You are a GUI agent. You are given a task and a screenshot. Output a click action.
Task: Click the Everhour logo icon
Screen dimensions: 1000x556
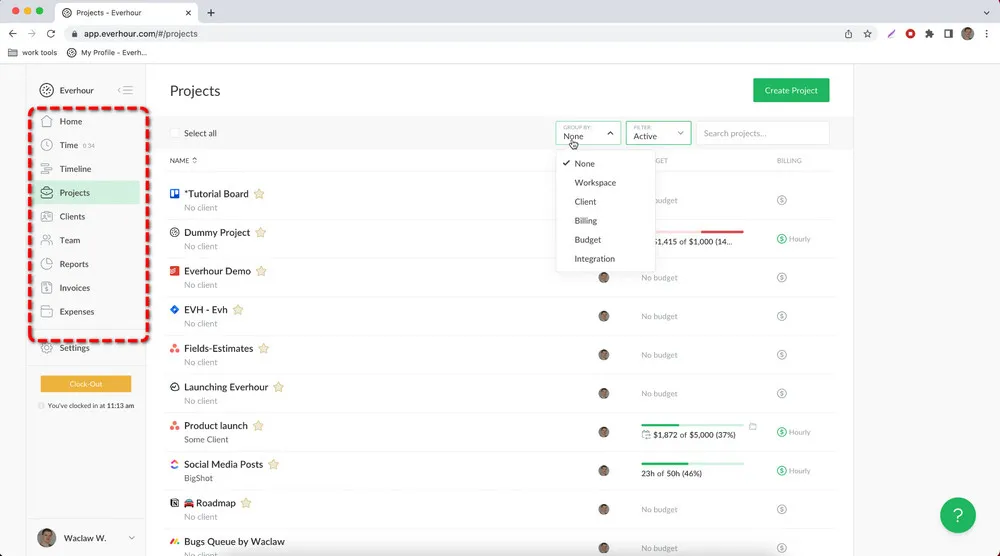pos(47,91)
